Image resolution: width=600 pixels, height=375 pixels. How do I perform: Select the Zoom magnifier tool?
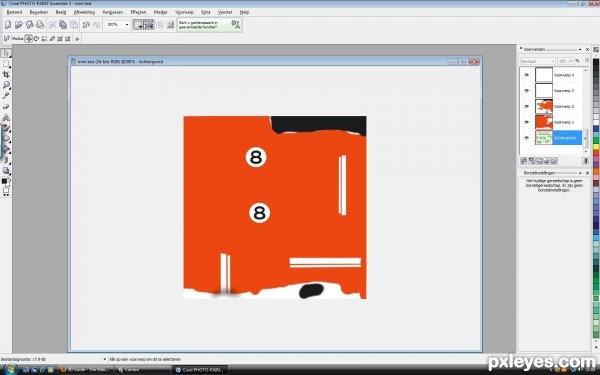point(6,85)
